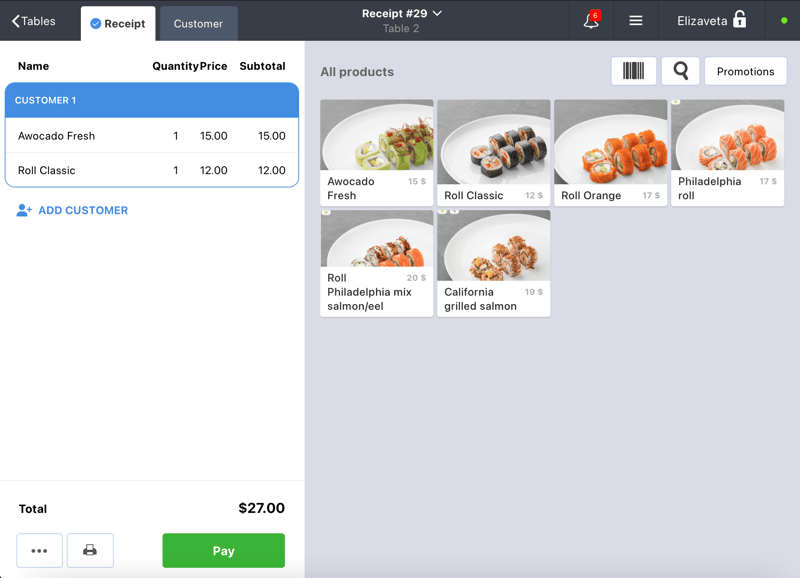This screenshot has height=578, width=800.
Task: Open more options three-dots button
Action: click(x=39, y=550)
